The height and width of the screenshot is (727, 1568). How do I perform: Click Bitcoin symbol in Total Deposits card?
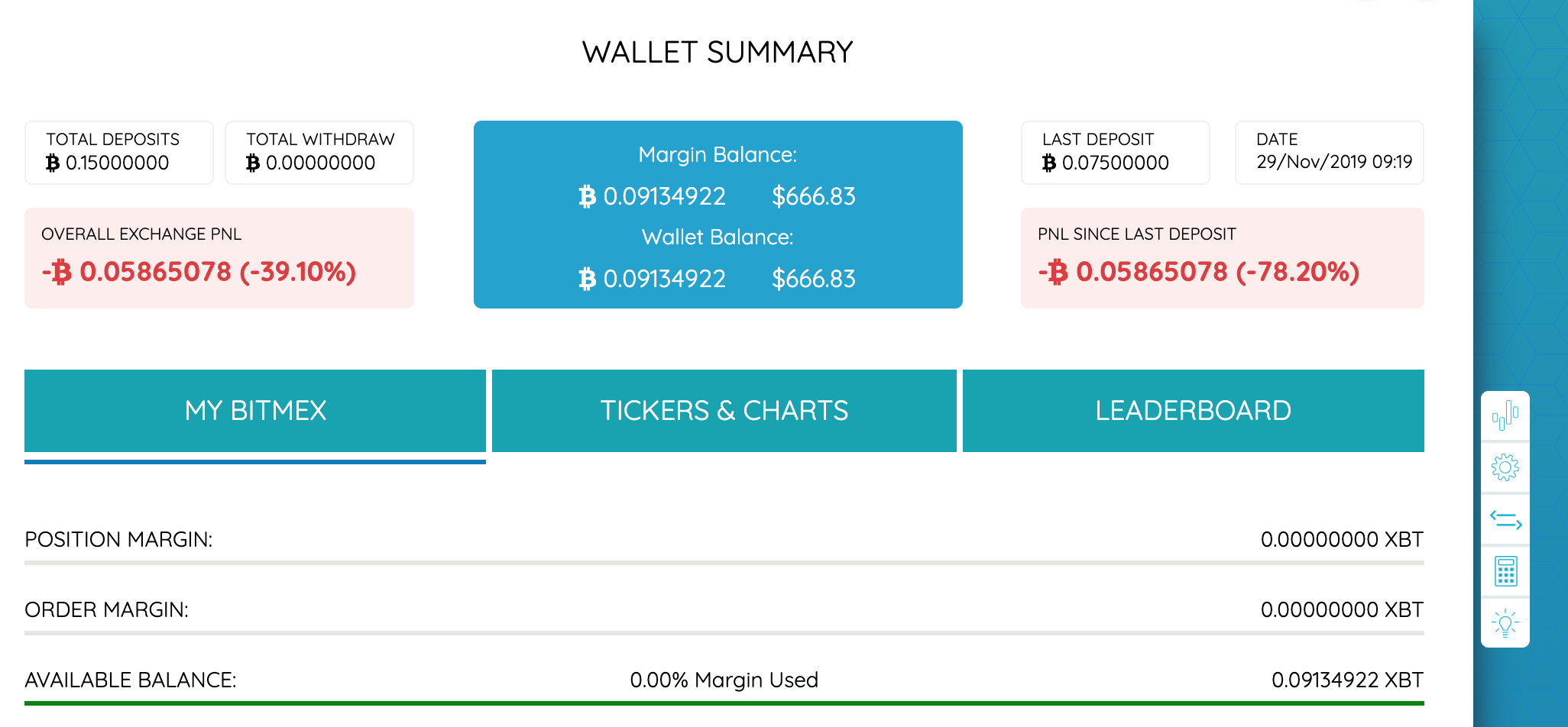tap(53, 163)
